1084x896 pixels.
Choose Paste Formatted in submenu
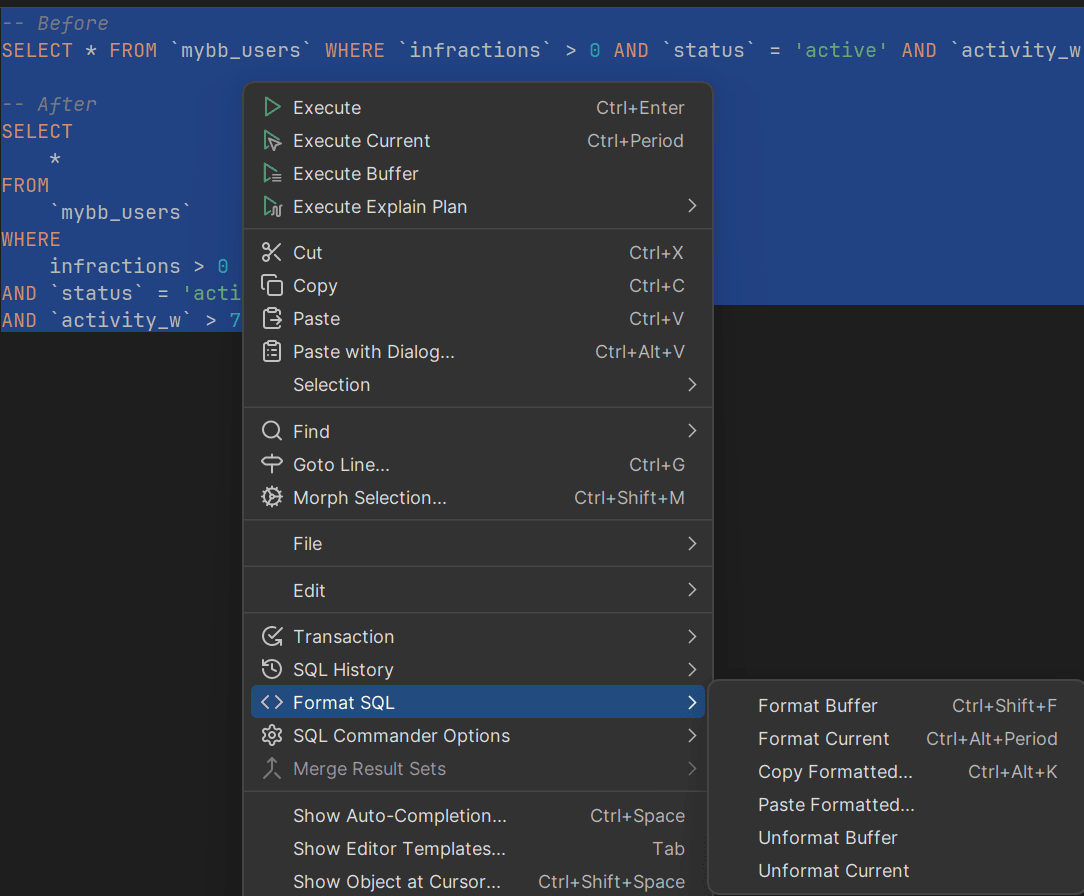pyautogui.click(x=899, y=805)
